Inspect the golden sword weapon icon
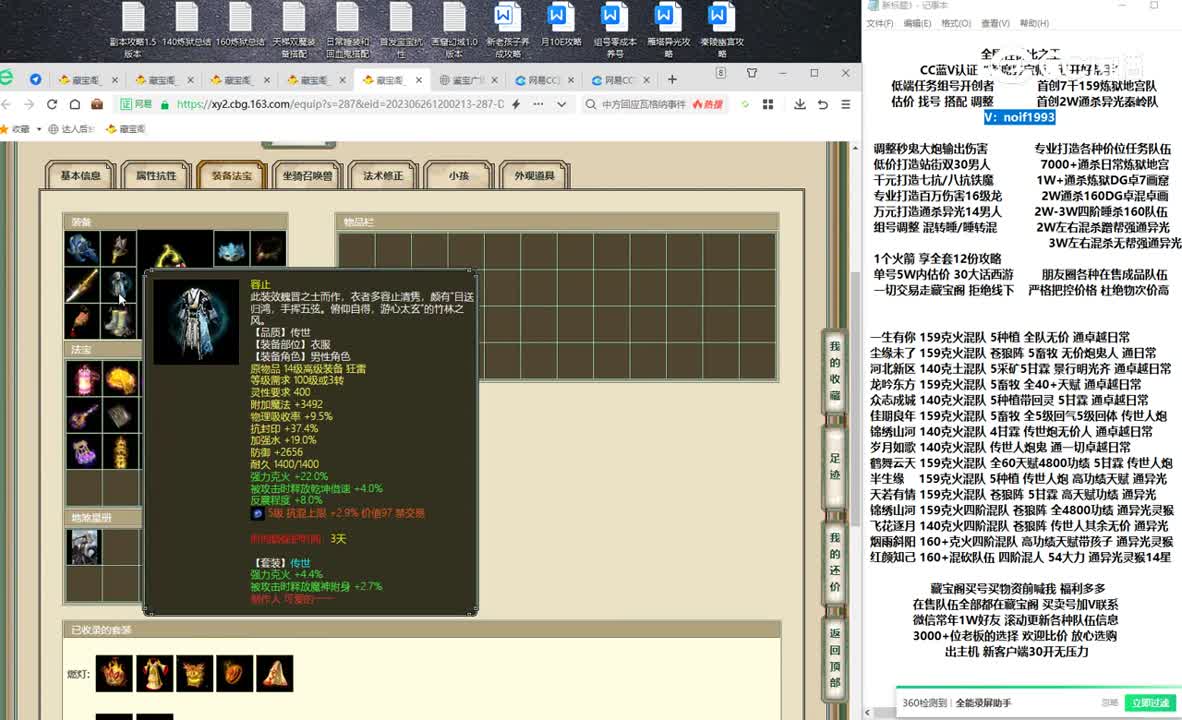 [82, 284]
